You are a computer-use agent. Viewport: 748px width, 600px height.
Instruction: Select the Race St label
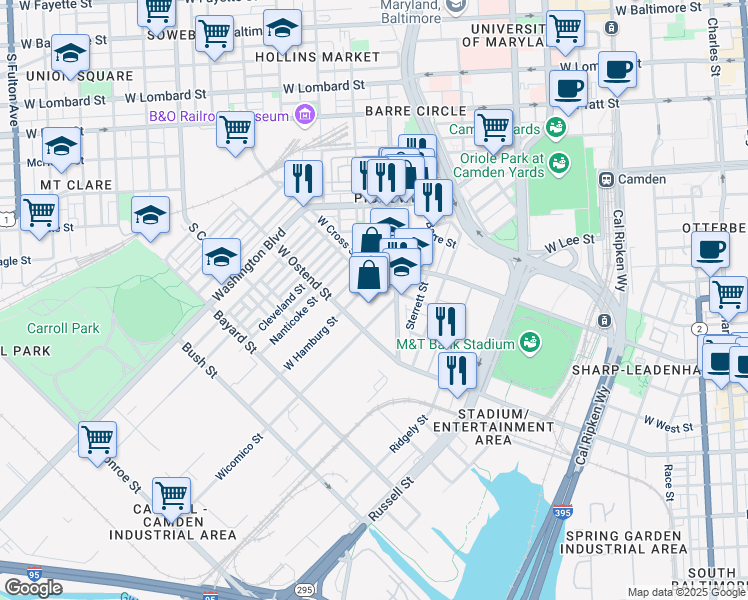tap(669, 483)
